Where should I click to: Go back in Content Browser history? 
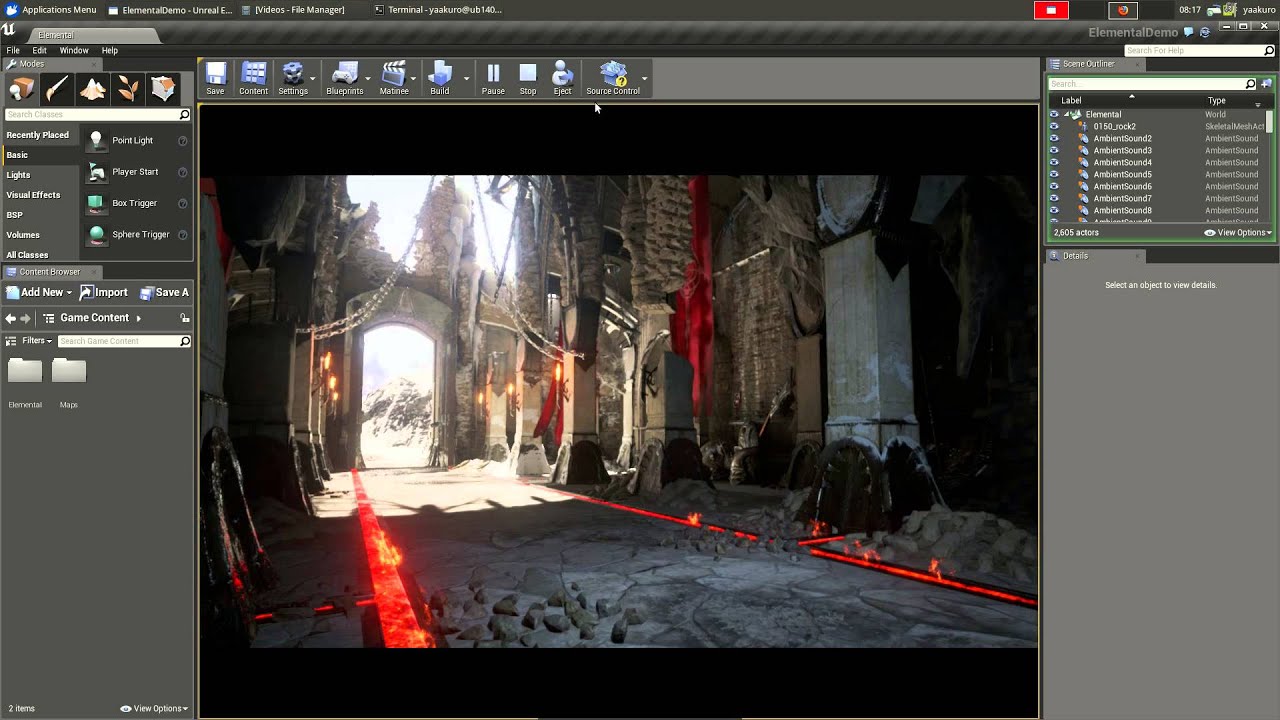click(x=10, y=318)
